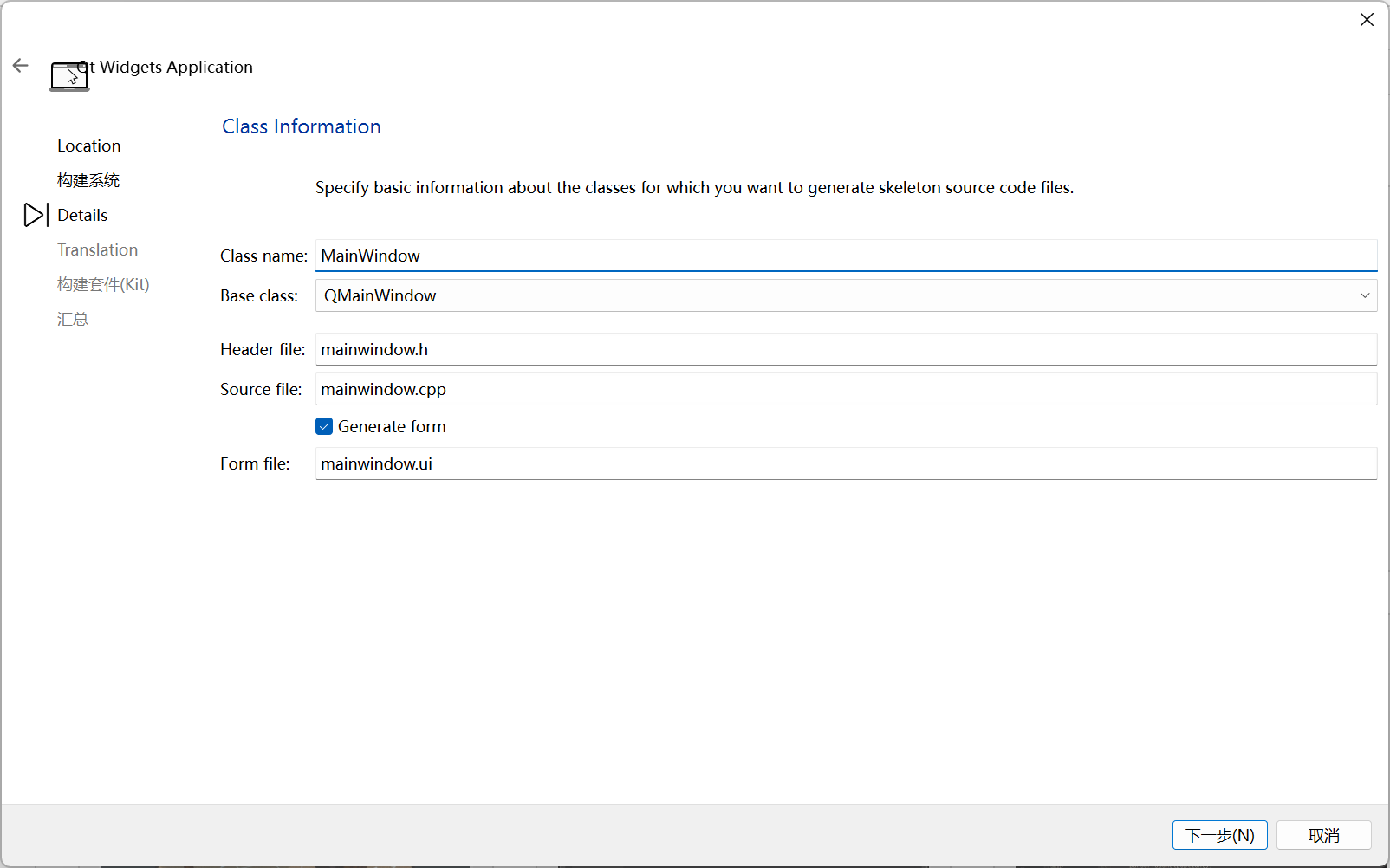Select the 汇总 wizard step

(73, 319)
